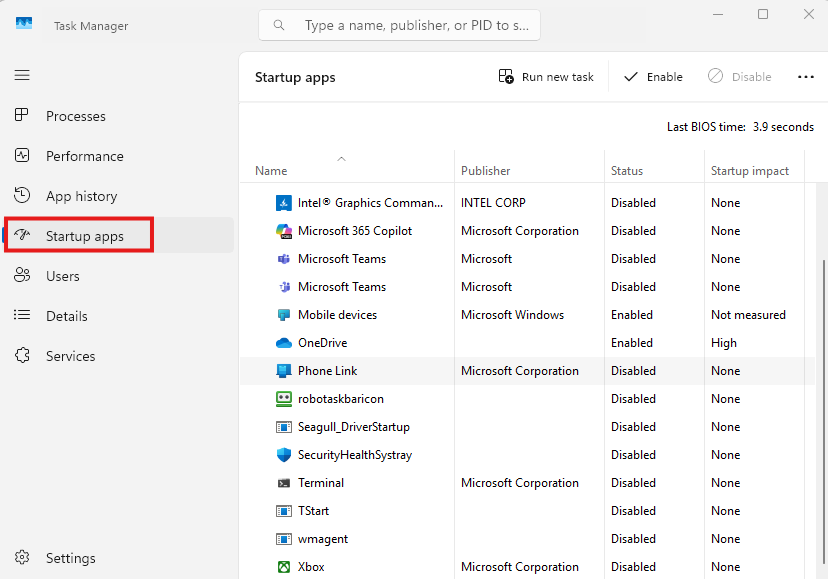This screenshot has height=579, width=828.
Task: Sort by Startup impact column
Action: 750,171
